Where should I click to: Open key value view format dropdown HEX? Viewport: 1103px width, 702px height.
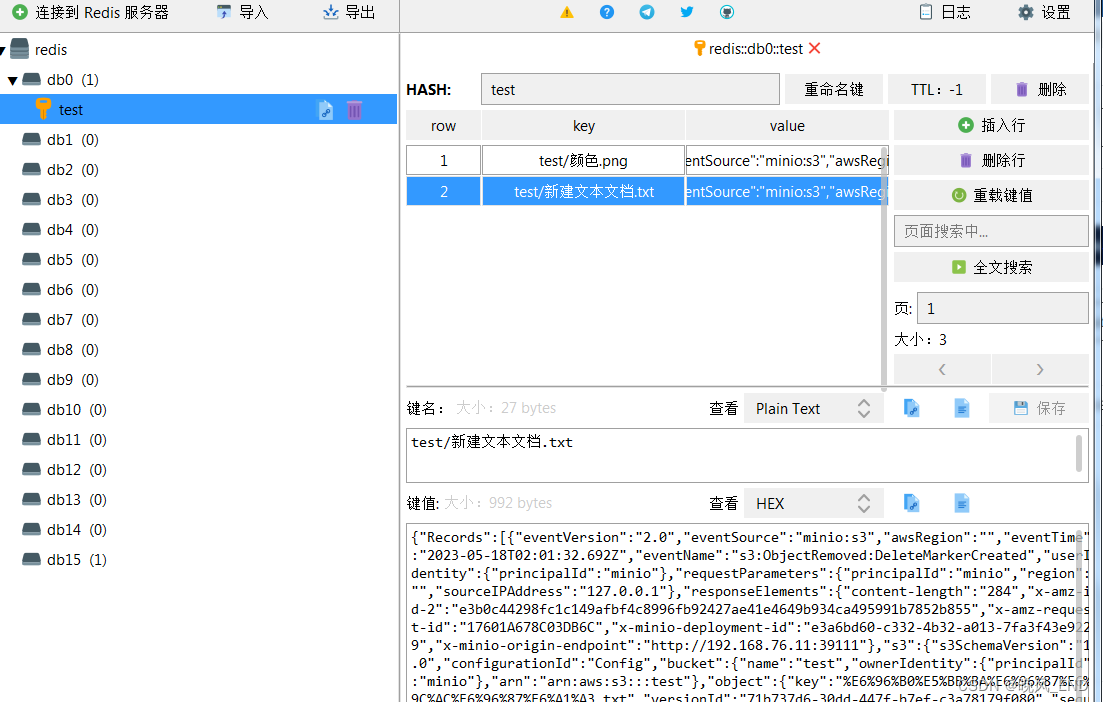click(812, 504)
